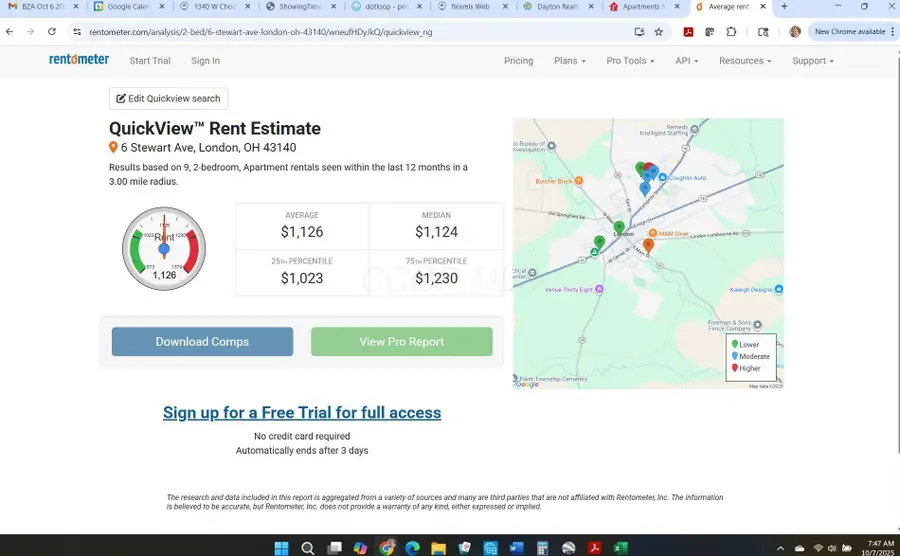Click the Rentometer logo

point(79,60)
